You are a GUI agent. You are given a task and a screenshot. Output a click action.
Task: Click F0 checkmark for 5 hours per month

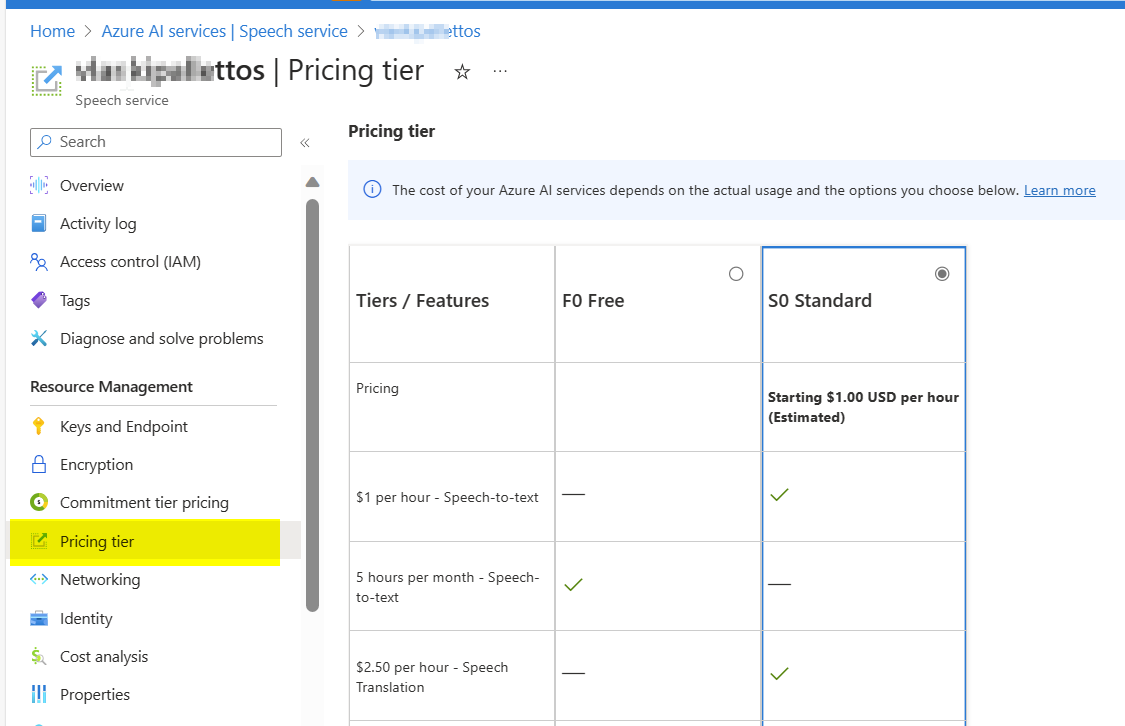(x=573, y=585)
